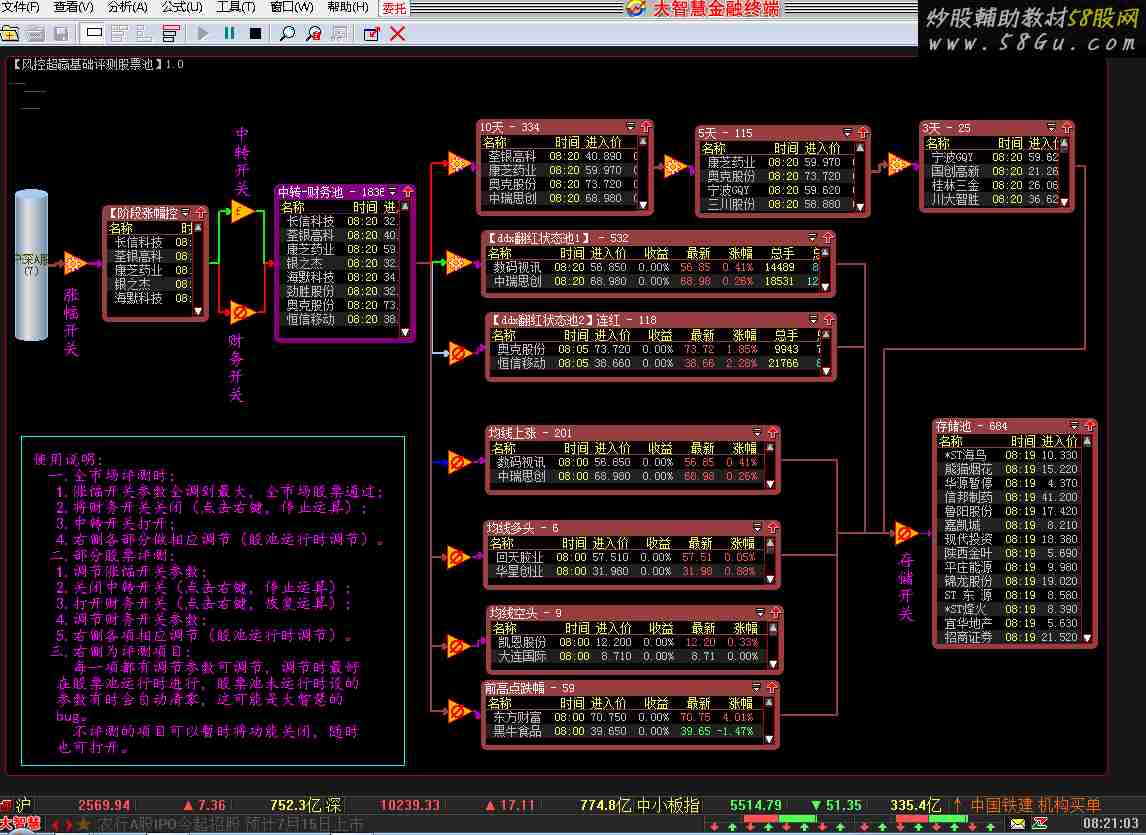
Task: Toggle the 中转开关 triangle node
Action: [x=242, y=211]
